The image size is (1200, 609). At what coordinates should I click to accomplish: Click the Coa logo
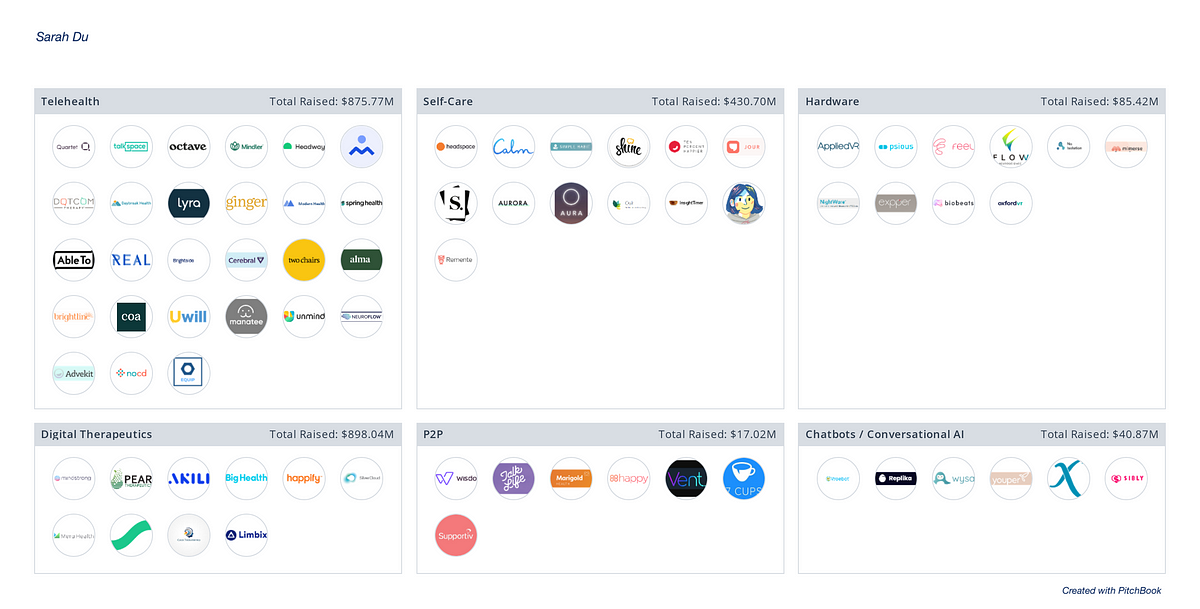131,317
